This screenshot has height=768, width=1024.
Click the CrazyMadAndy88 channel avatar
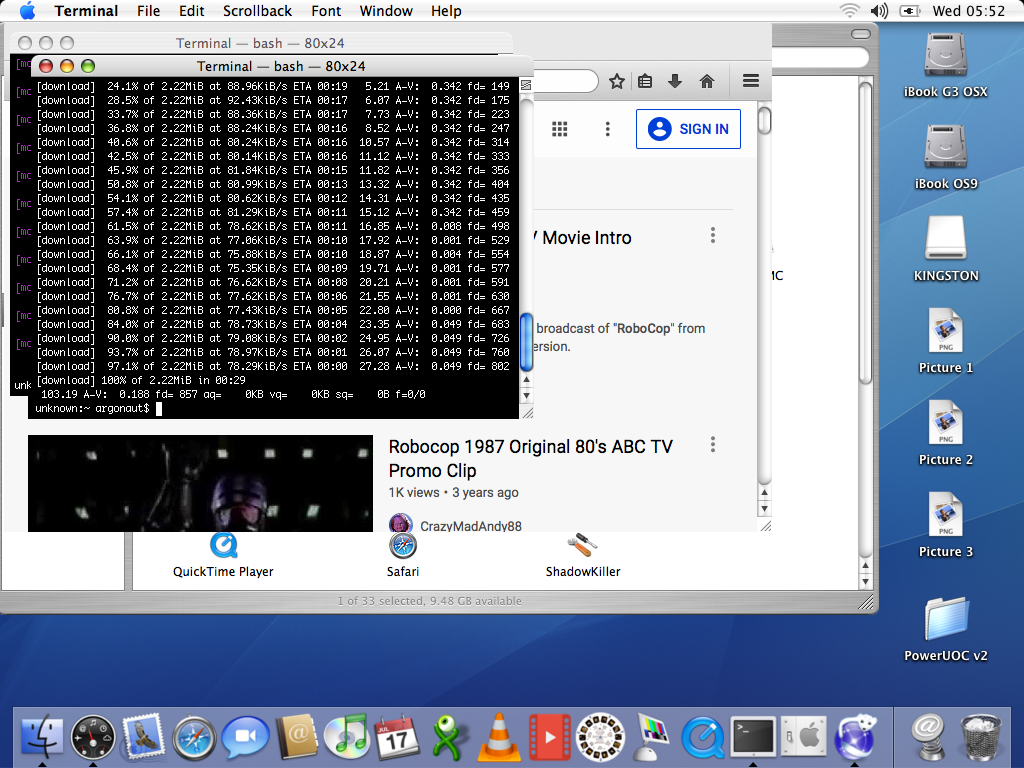point(400,523)
